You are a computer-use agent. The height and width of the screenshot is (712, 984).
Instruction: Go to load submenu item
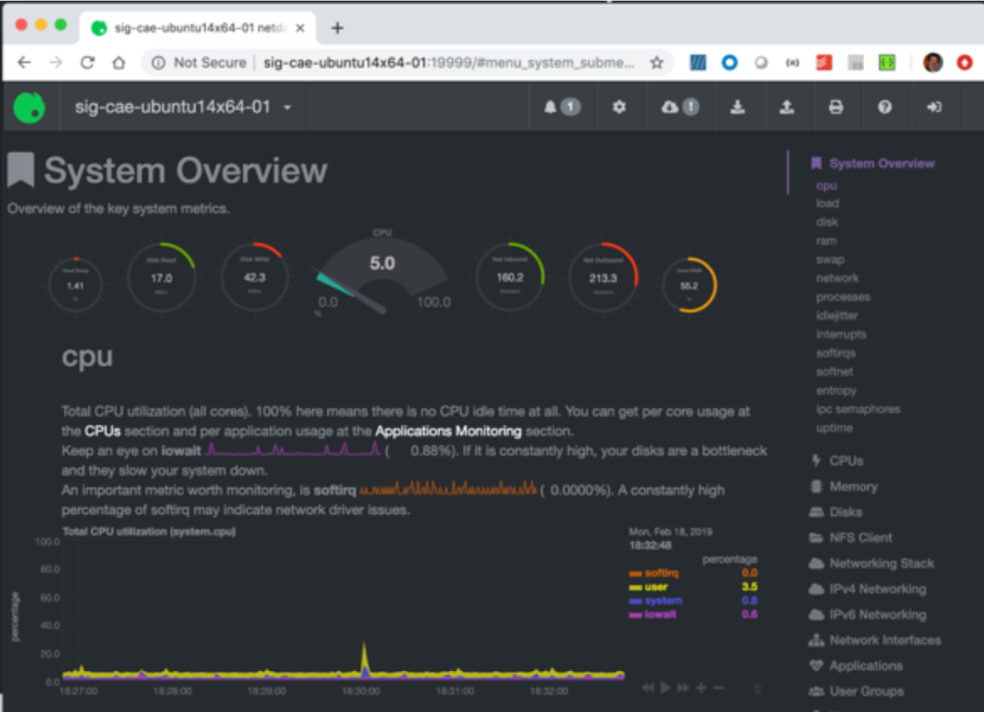point(828,203)
